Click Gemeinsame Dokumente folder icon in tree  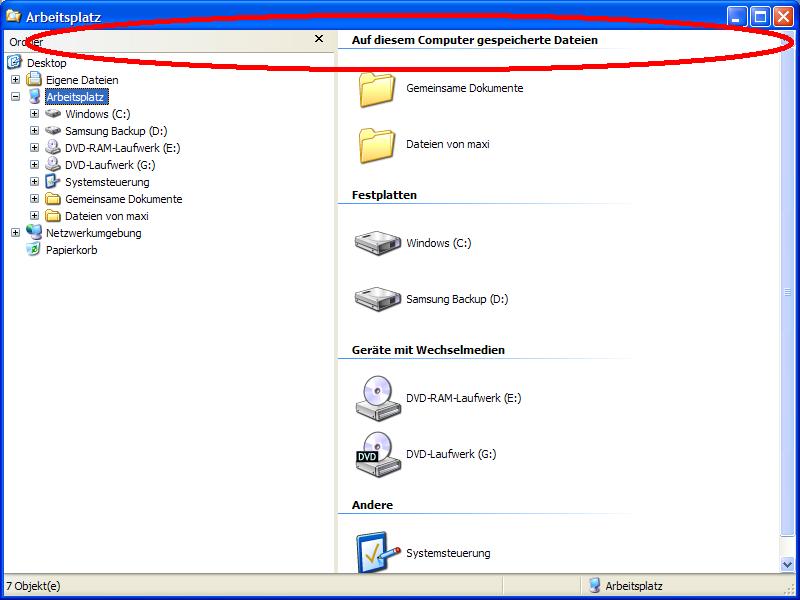coord(53,198)
